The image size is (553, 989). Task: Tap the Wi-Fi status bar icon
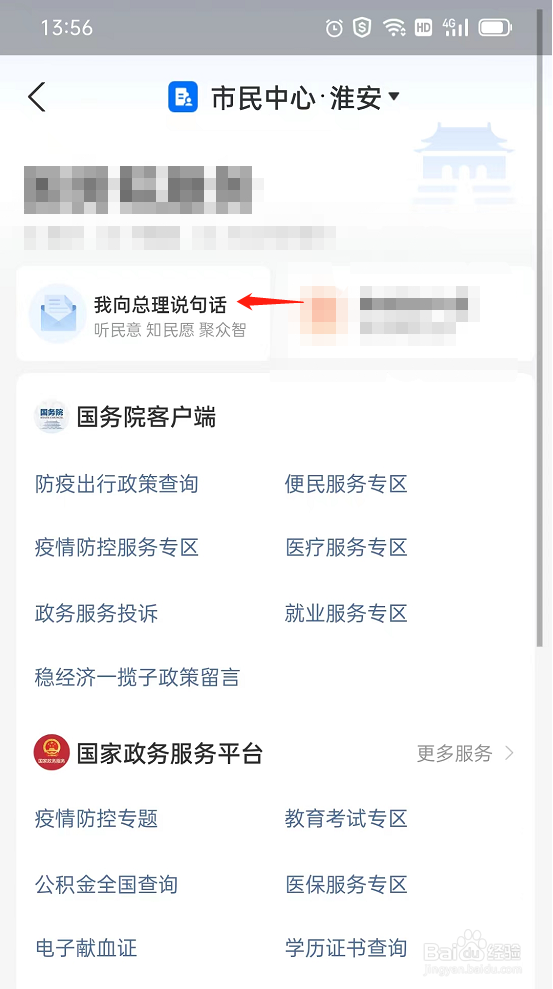tap(394, 27)
